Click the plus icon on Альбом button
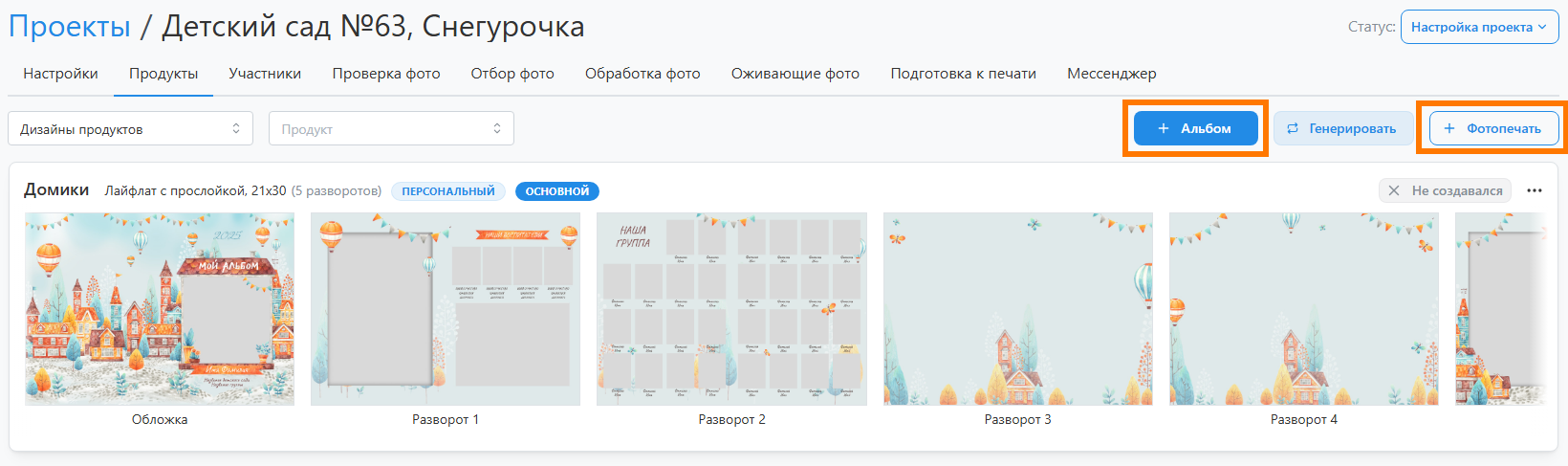This screenshot has width=1568, height=466. pyautogui.click(x=1164, y=128)
